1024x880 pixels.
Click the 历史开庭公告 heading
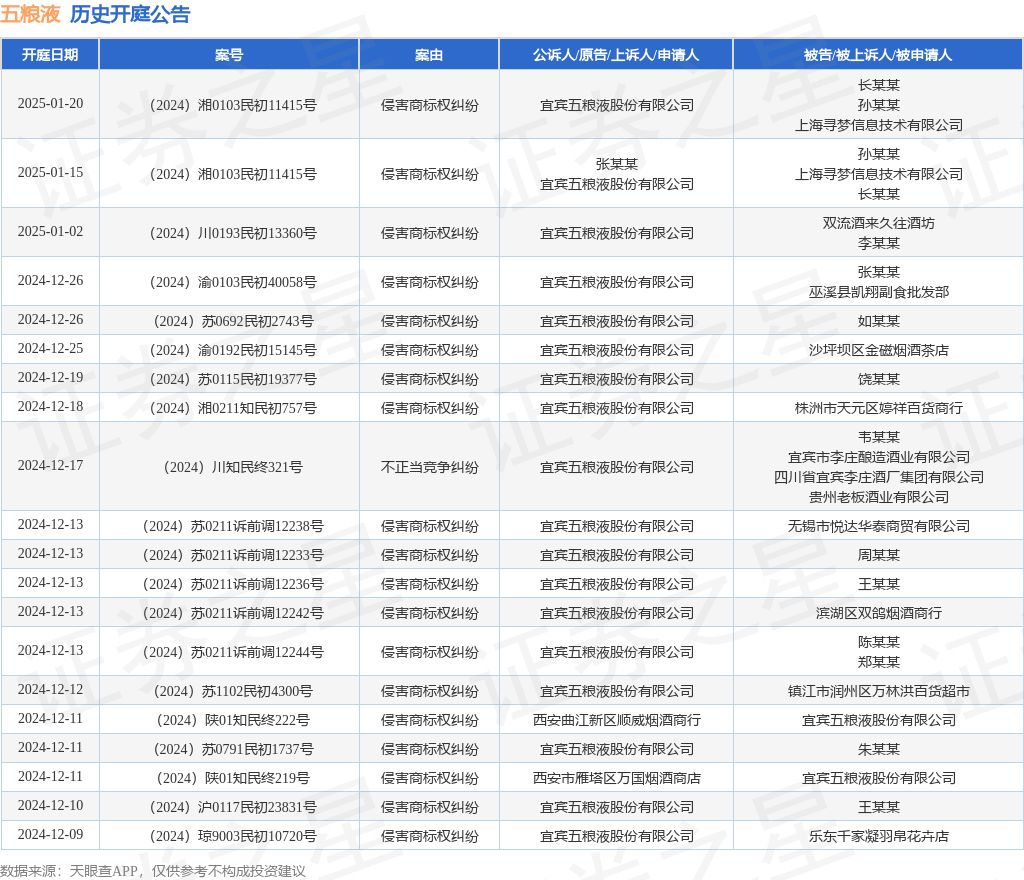click(x=130, y=14)
